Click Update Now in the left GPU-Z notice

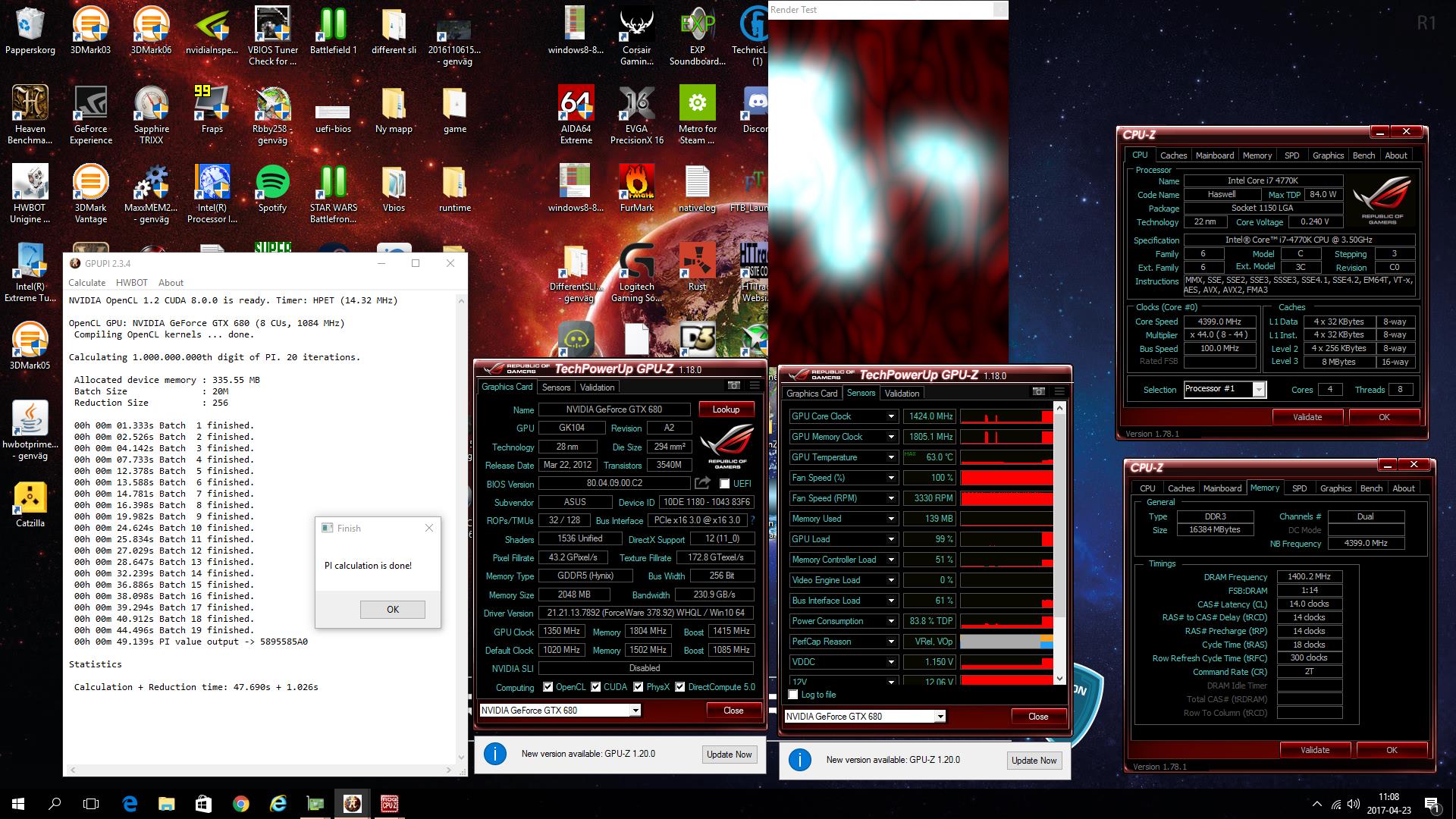730,755
